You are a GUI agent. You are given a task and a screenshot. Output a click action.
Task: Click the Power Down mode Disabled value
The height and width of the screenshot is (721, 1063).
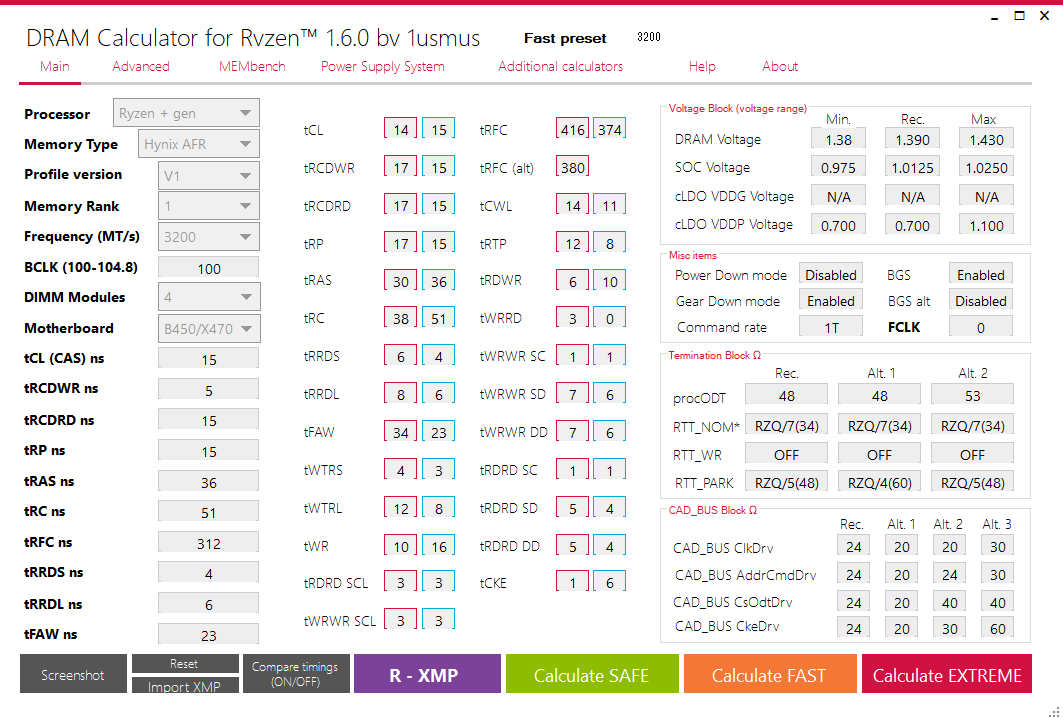pos(830,274)
